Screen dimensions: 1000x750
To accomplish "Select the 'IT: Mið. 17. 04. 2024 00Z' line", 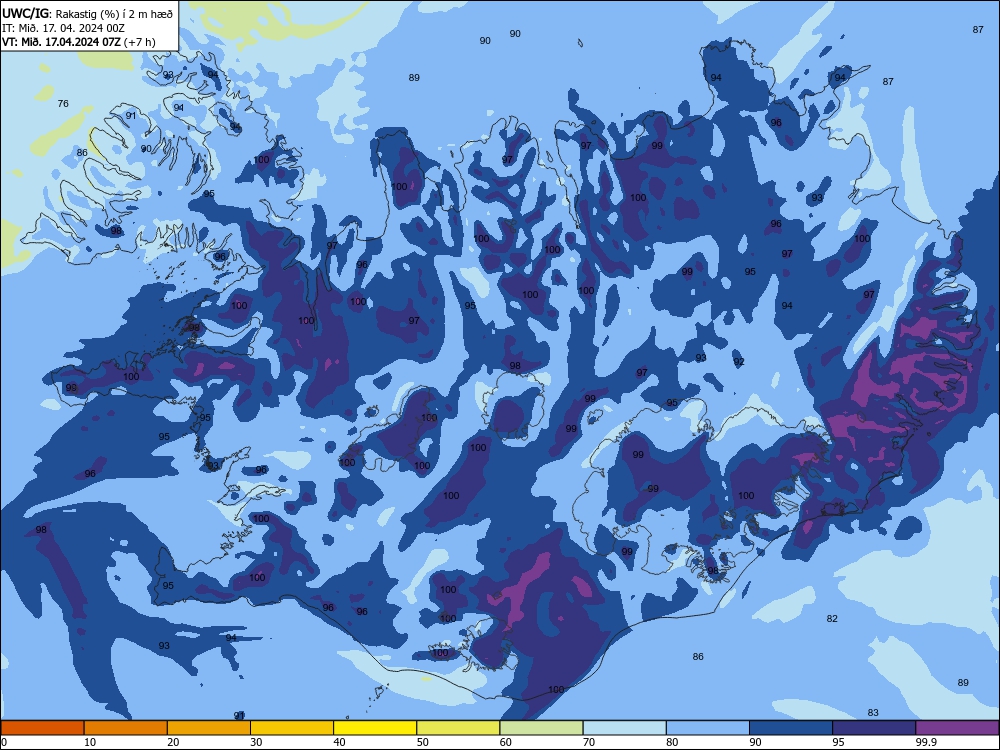I will (63, 28).
